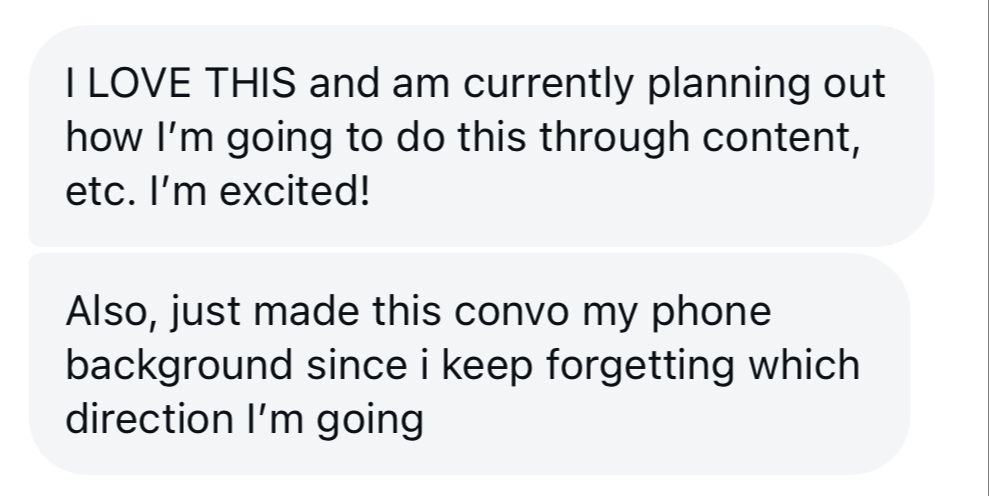Select the "Also, just made this convo" message bubble
The image size is (989, 496).
pyautogui.click(x=469, y=363)
